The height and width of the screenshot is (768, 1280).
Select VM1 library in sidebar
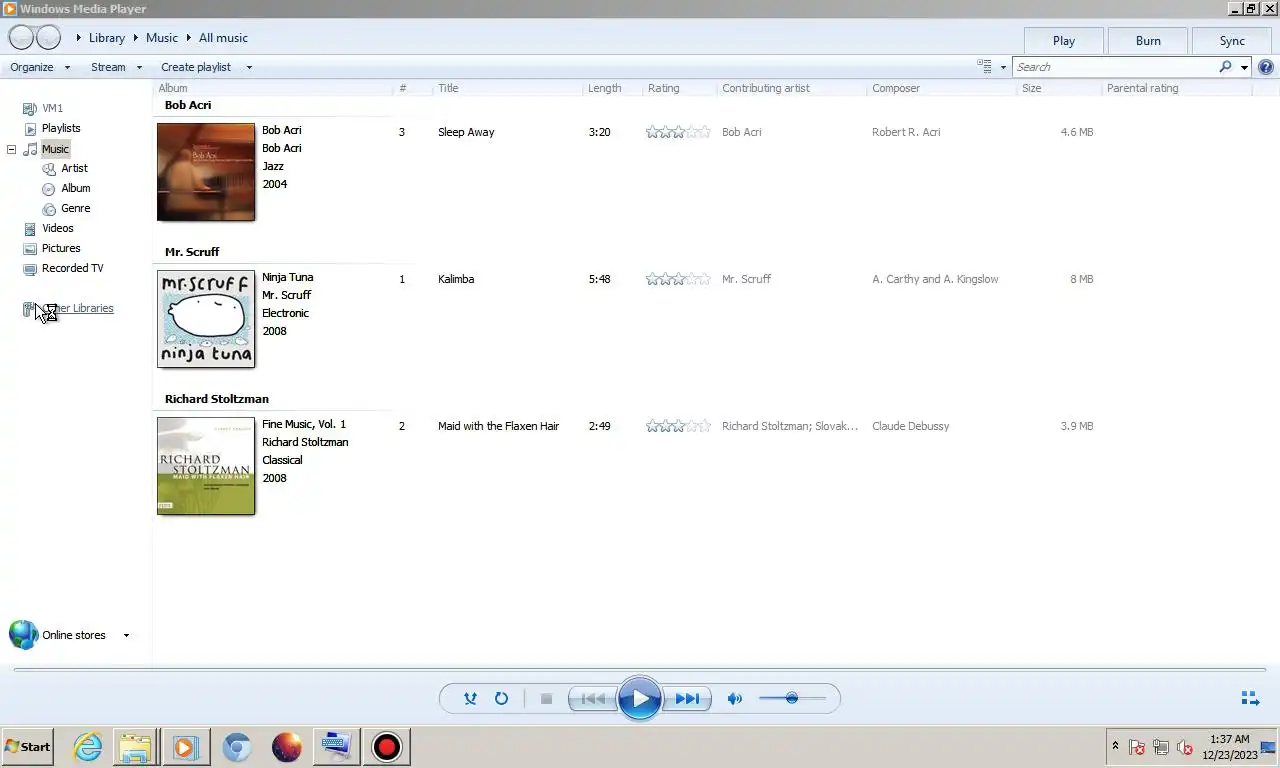pos(52,108)
